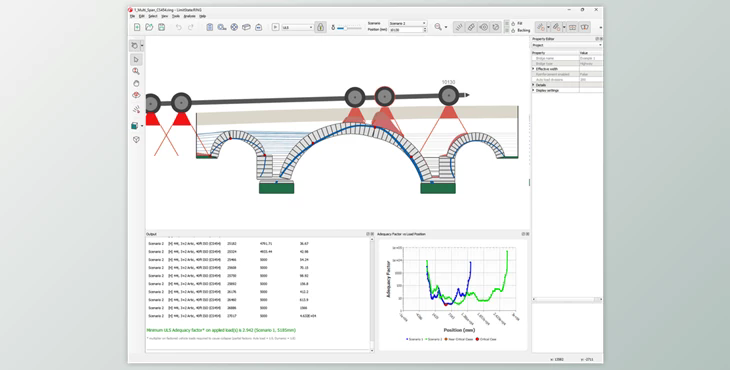Click the teal 3D cube icon
This screenshot has width=730, height=370.
pos(135,126)
